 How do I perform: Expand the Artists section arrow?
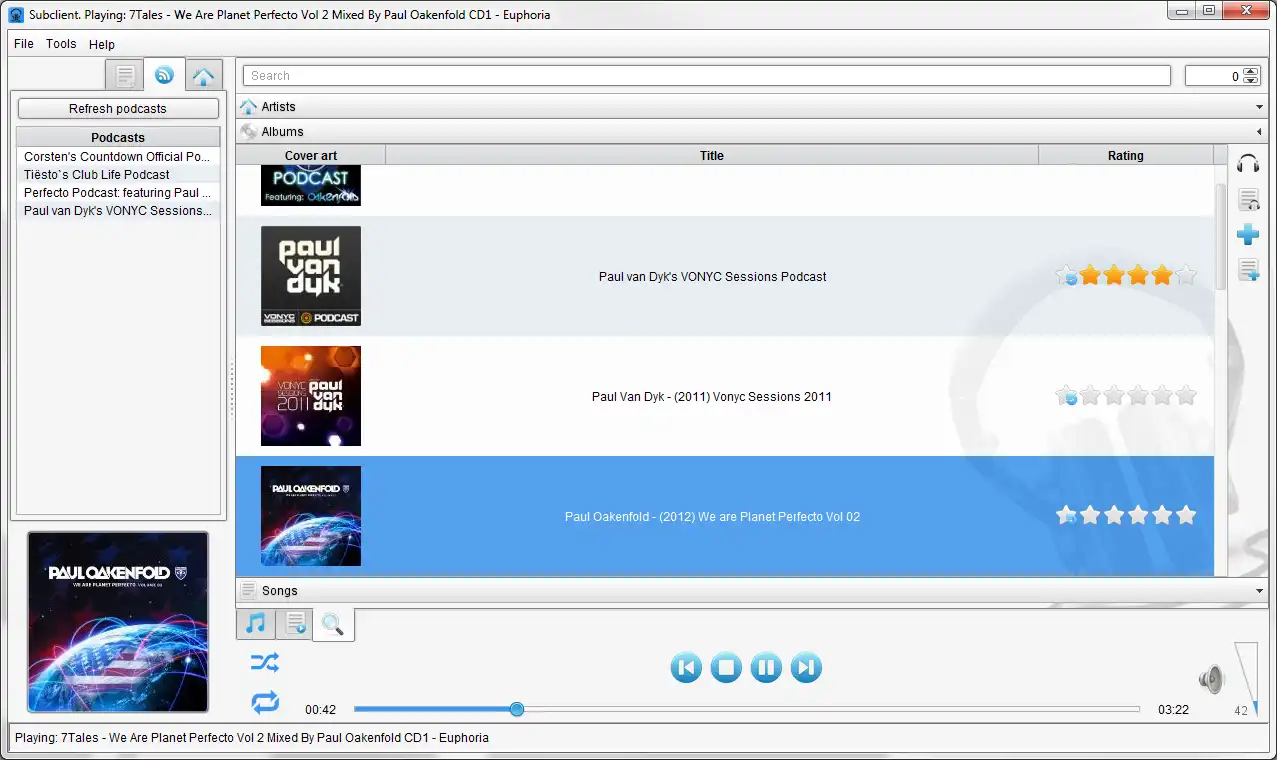pos(1260,107)
